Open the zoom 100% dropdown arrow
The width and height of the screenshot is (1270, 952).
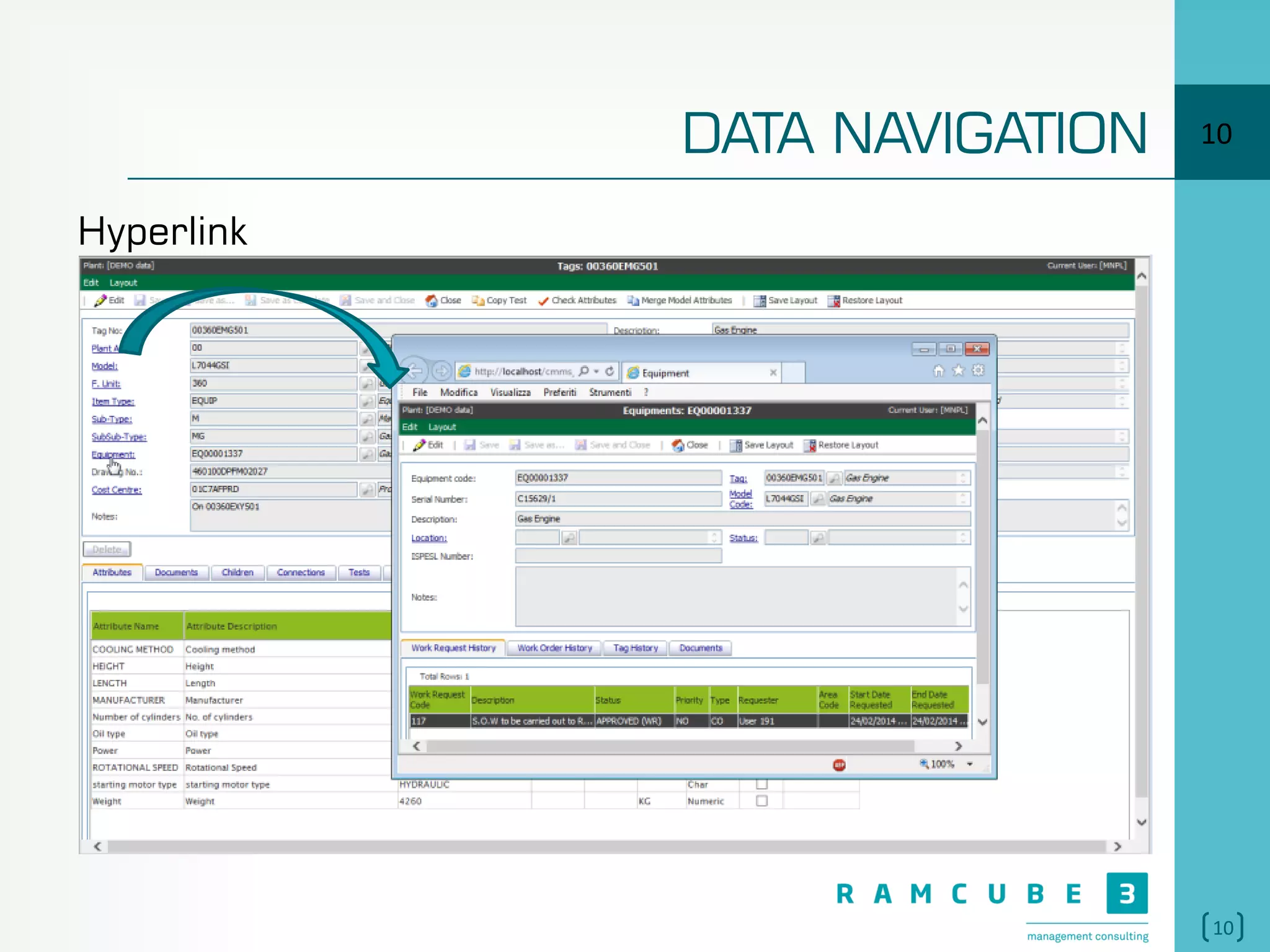[970, 764]
